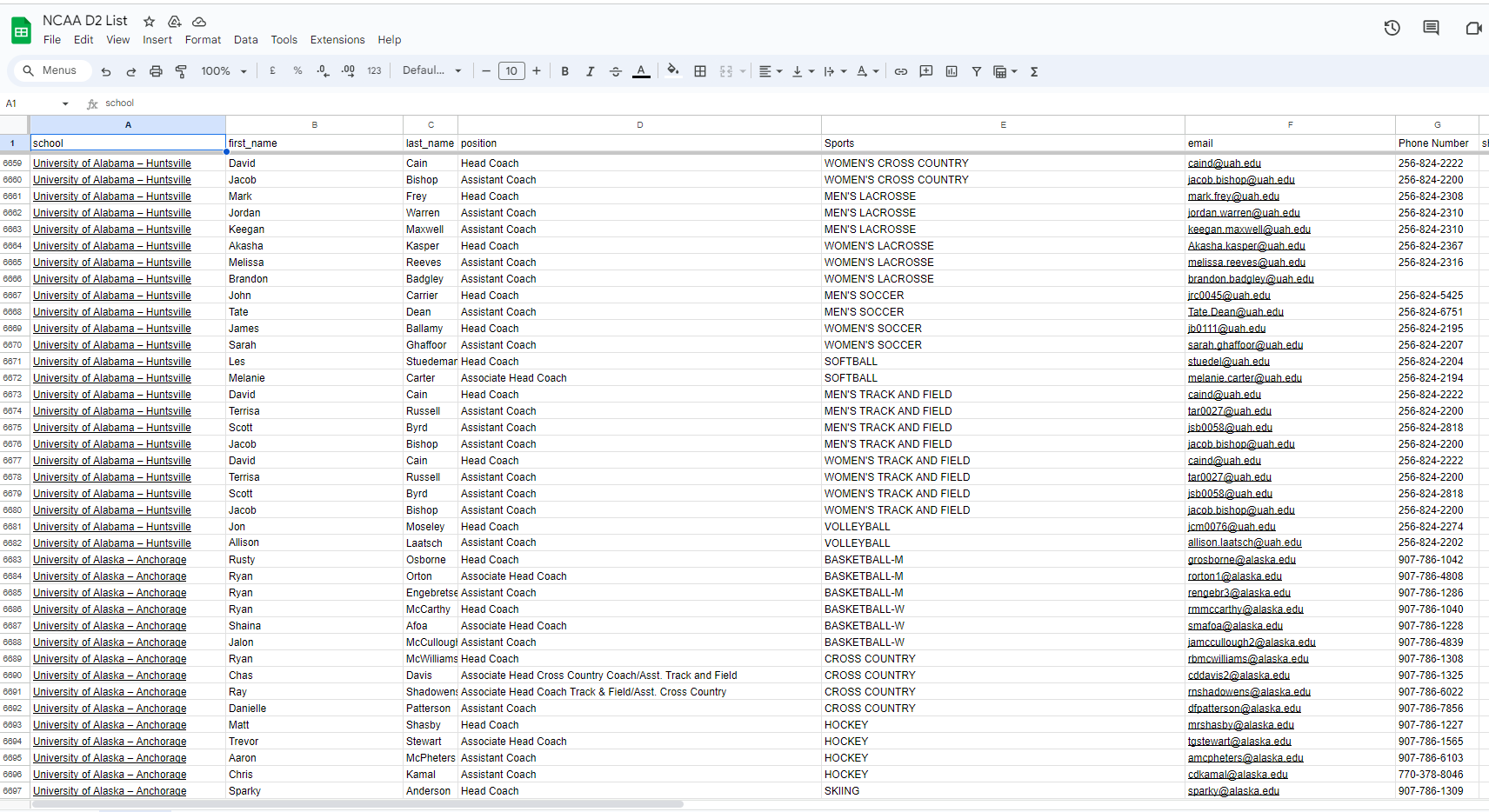Search the Menus box

pyautogui.click(x=52, y=70)
